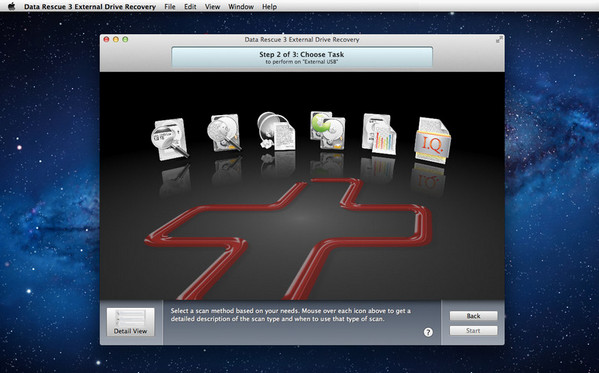Open the Edit menu
The width and height of the screenshot is (599, 373).
[x=190, y=6]
